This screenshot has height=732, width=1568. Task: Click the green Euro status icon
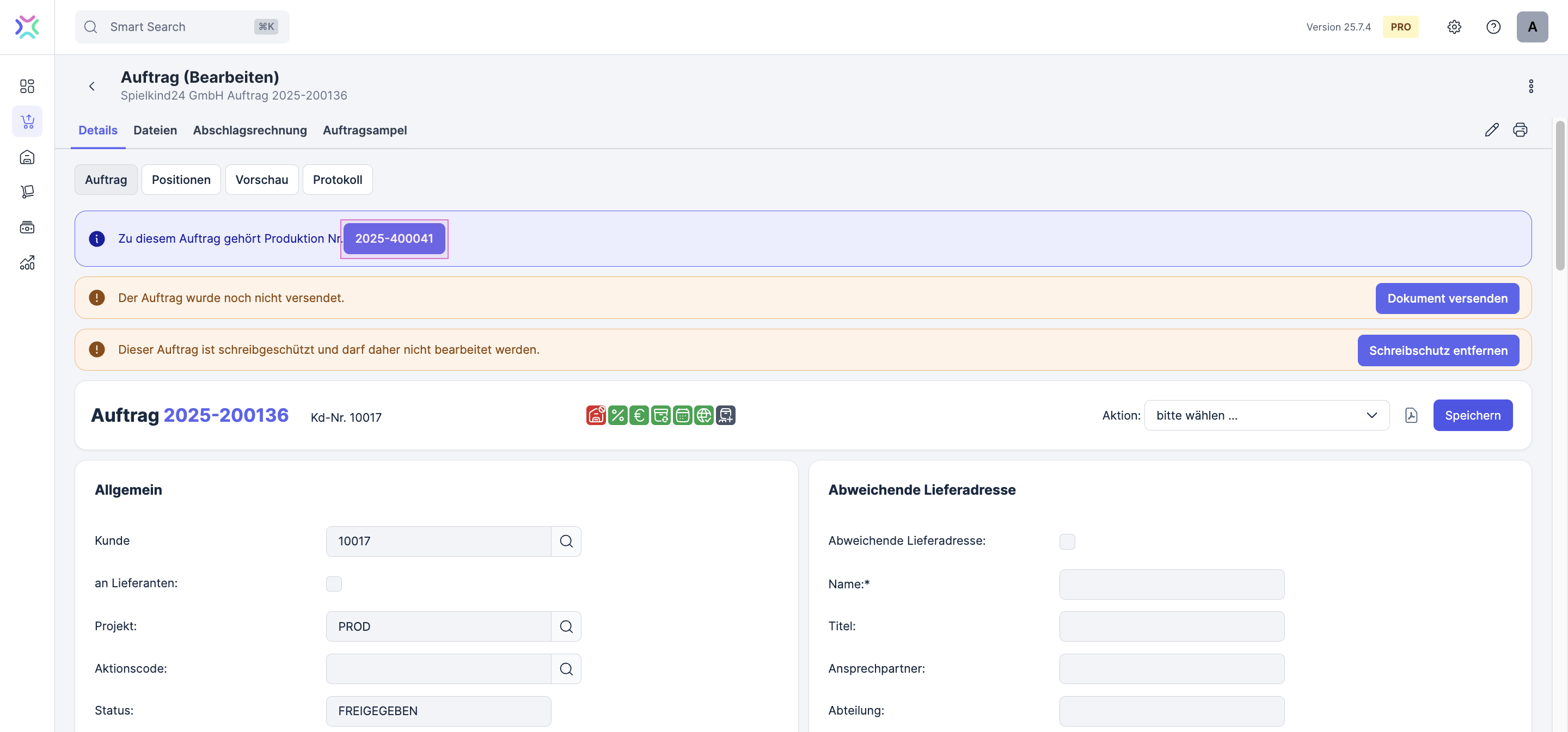pyautogui.click(x=639, y=415)
